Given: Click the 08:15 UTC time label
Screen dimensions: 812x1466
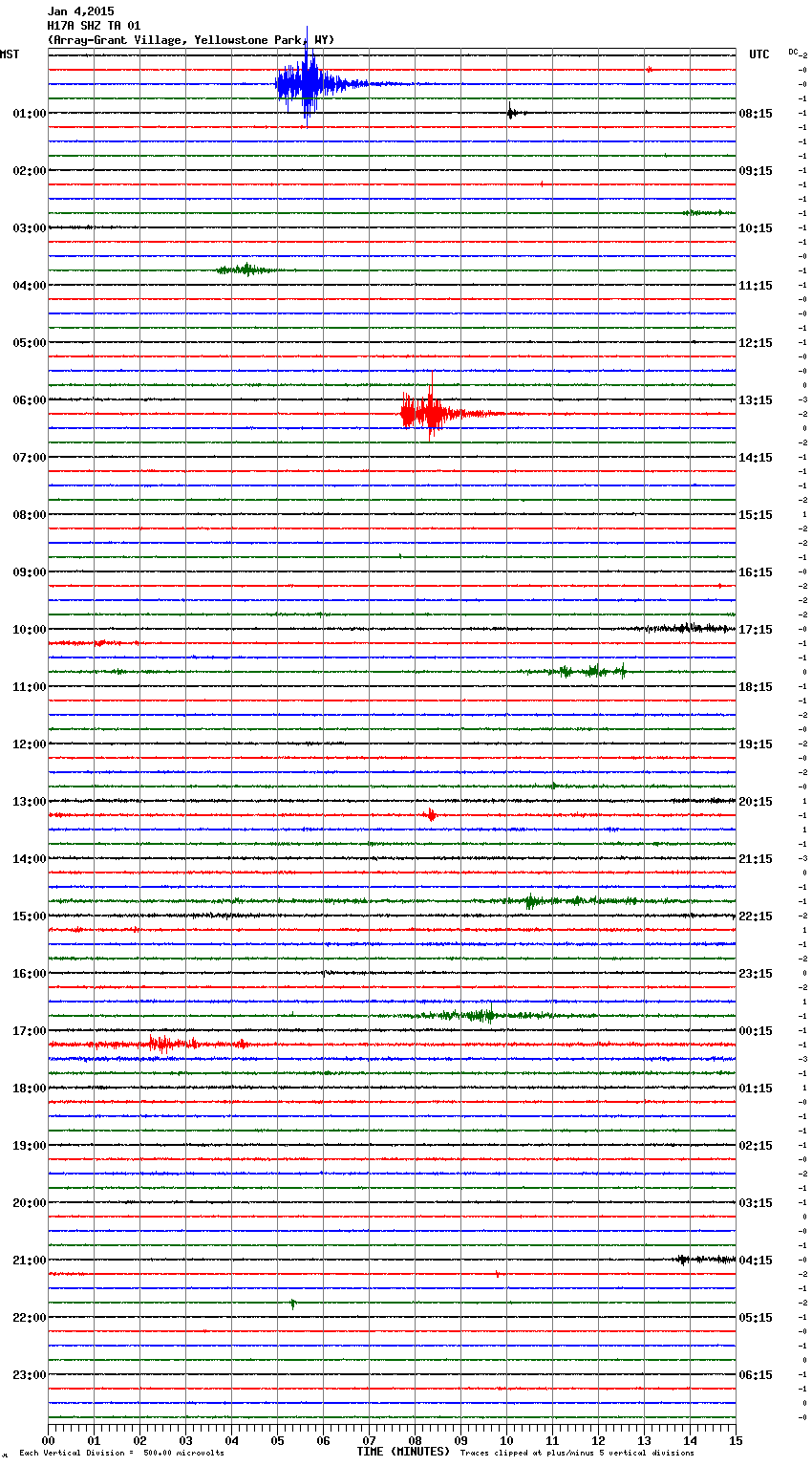Looking at the screenshot, I should coord(756,114).
